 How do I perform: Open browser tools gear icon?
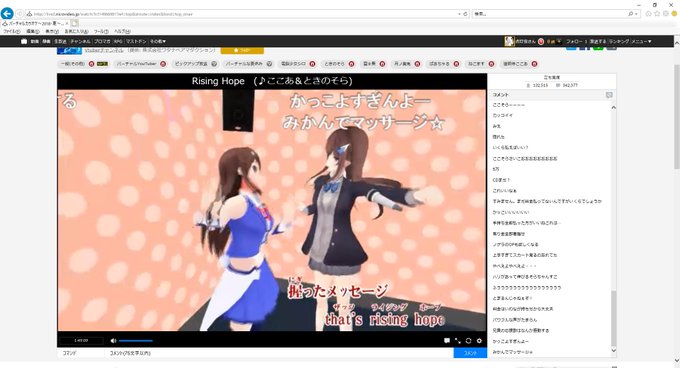click(x=666, y=14)
